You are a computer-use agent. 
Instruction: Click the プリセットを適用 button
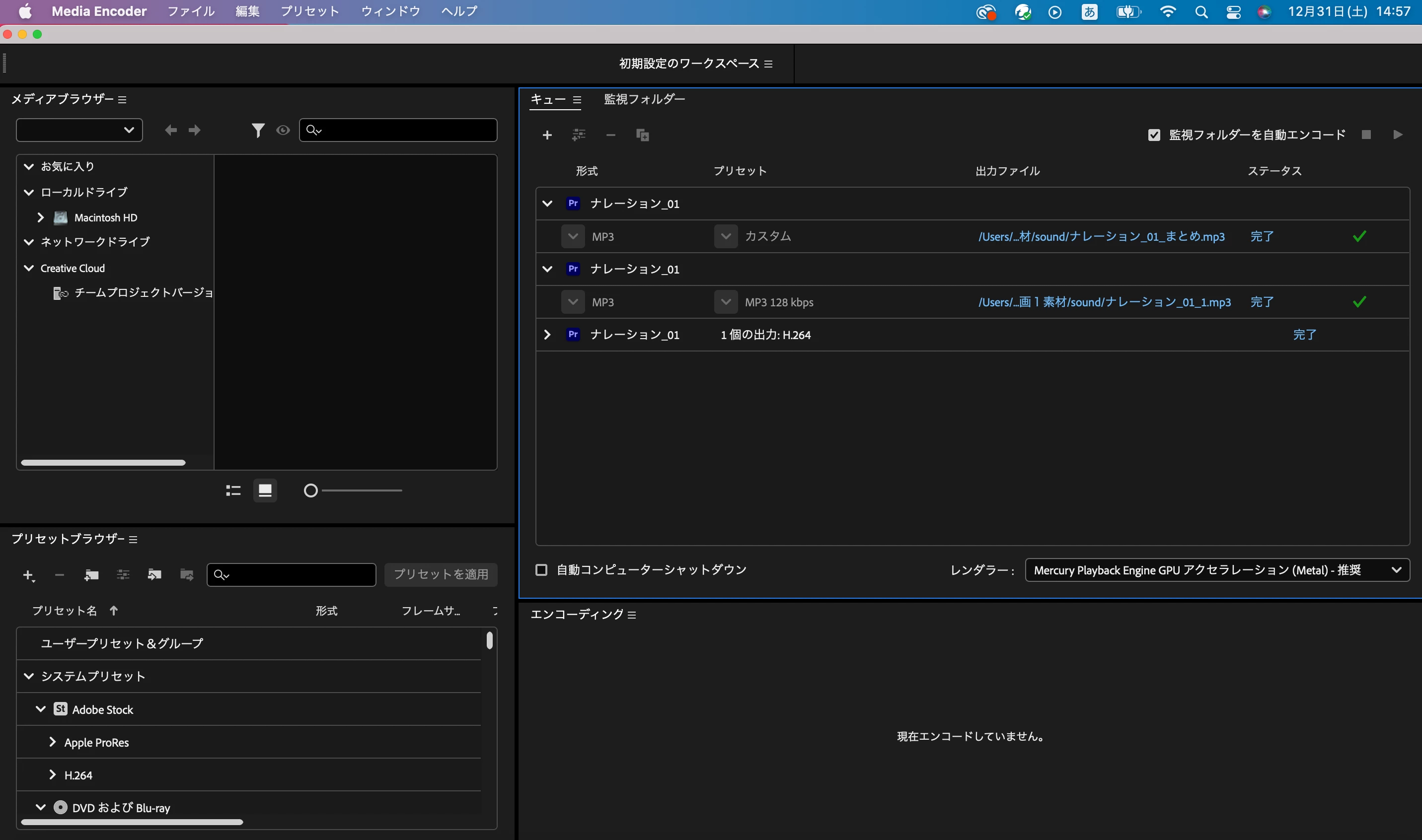441,574
